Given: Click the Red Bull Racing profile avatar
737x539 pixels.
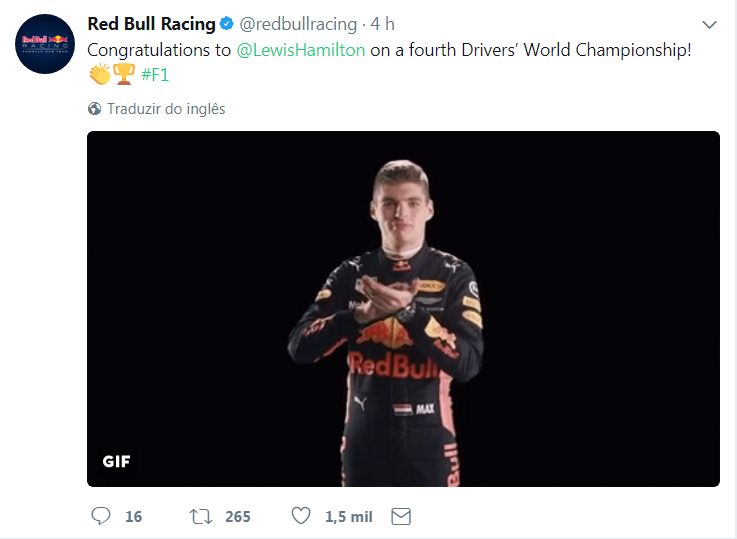Looking at the screenshot, I should point(45,44).
